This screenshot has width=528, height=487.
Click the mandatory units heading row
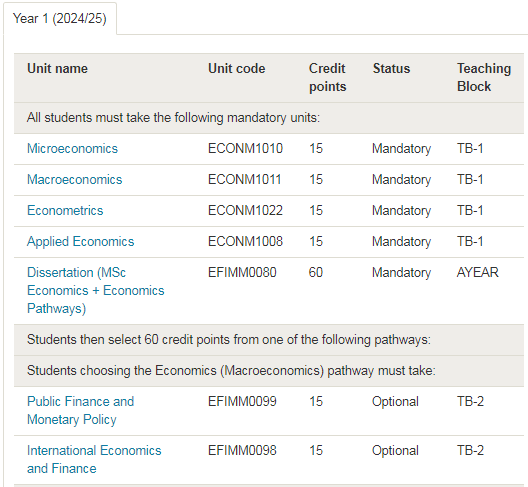tap(269, 118)
